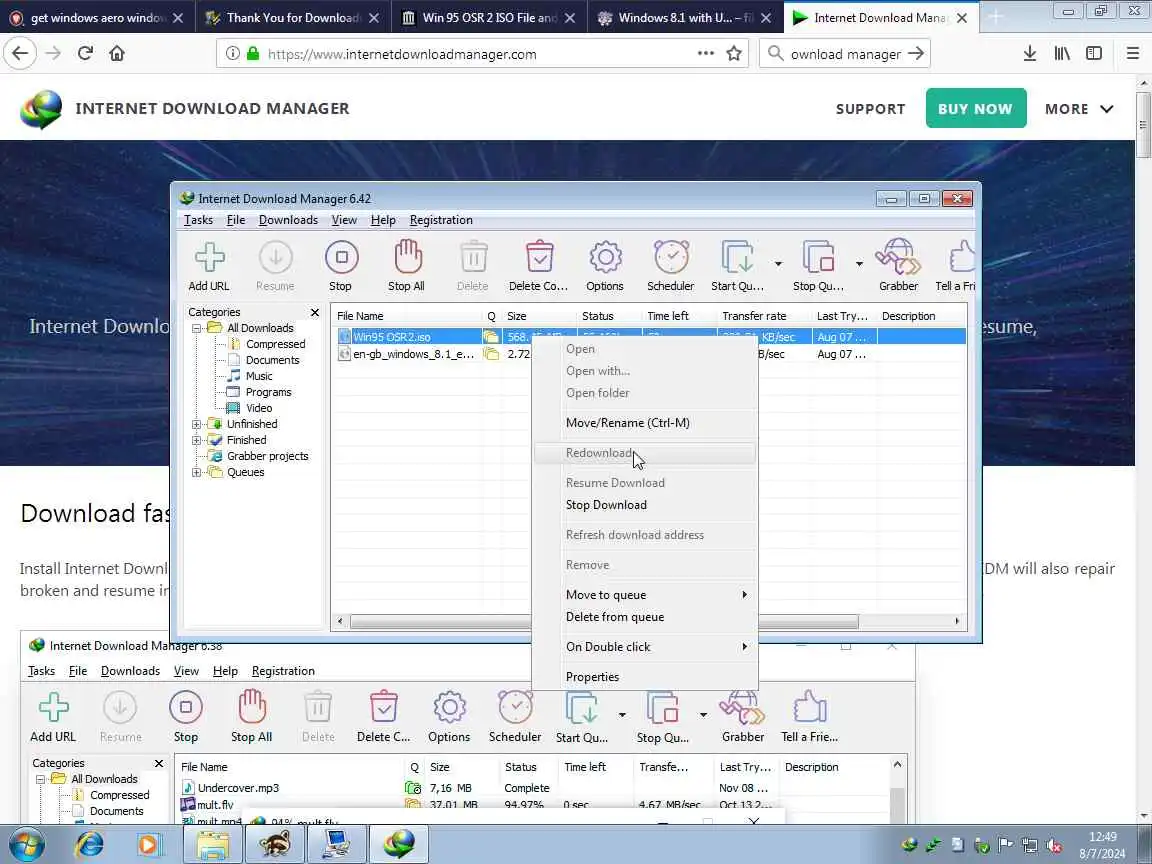Collapse All Downloads tree node
1152x864 pixels.
(x=196, y=328)
